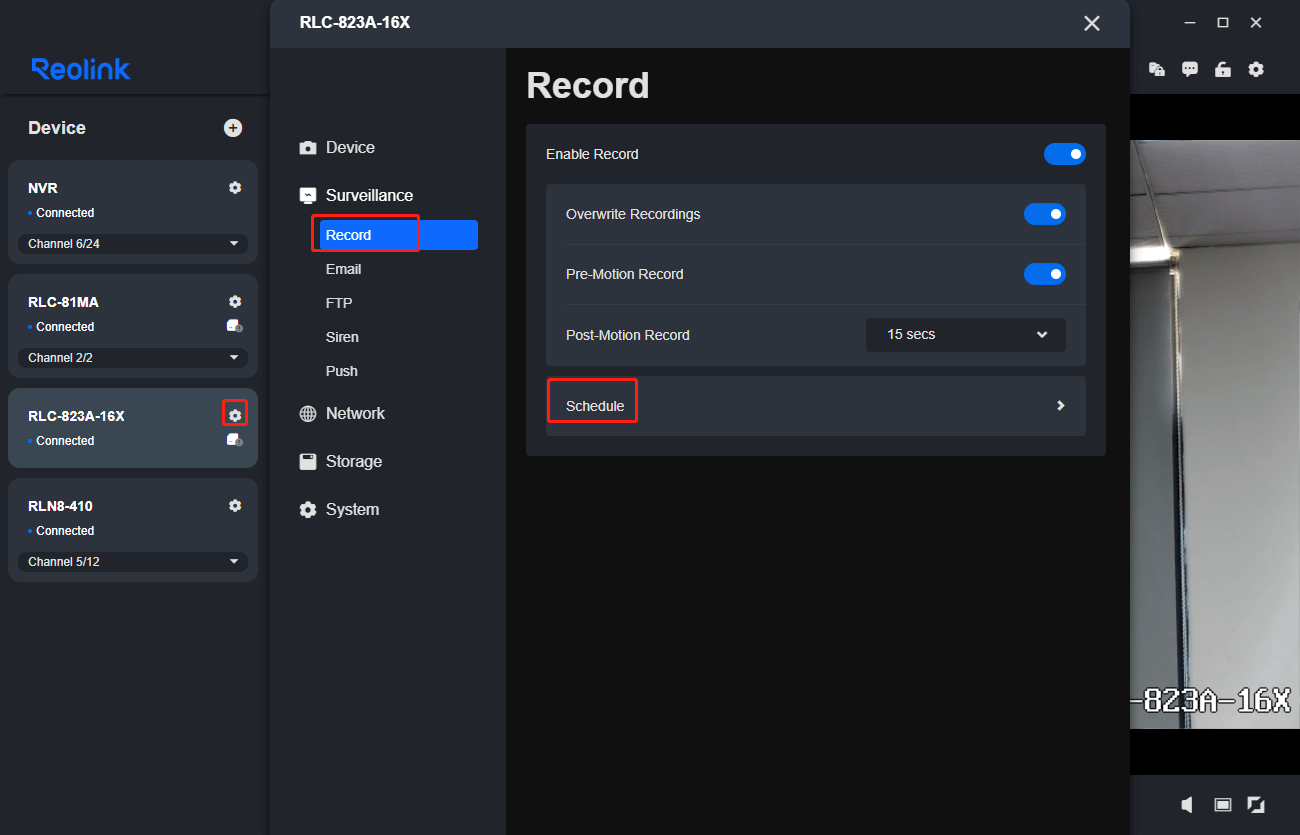
Task: Mute the speaker volume icon
Action: coord(1187,805)
